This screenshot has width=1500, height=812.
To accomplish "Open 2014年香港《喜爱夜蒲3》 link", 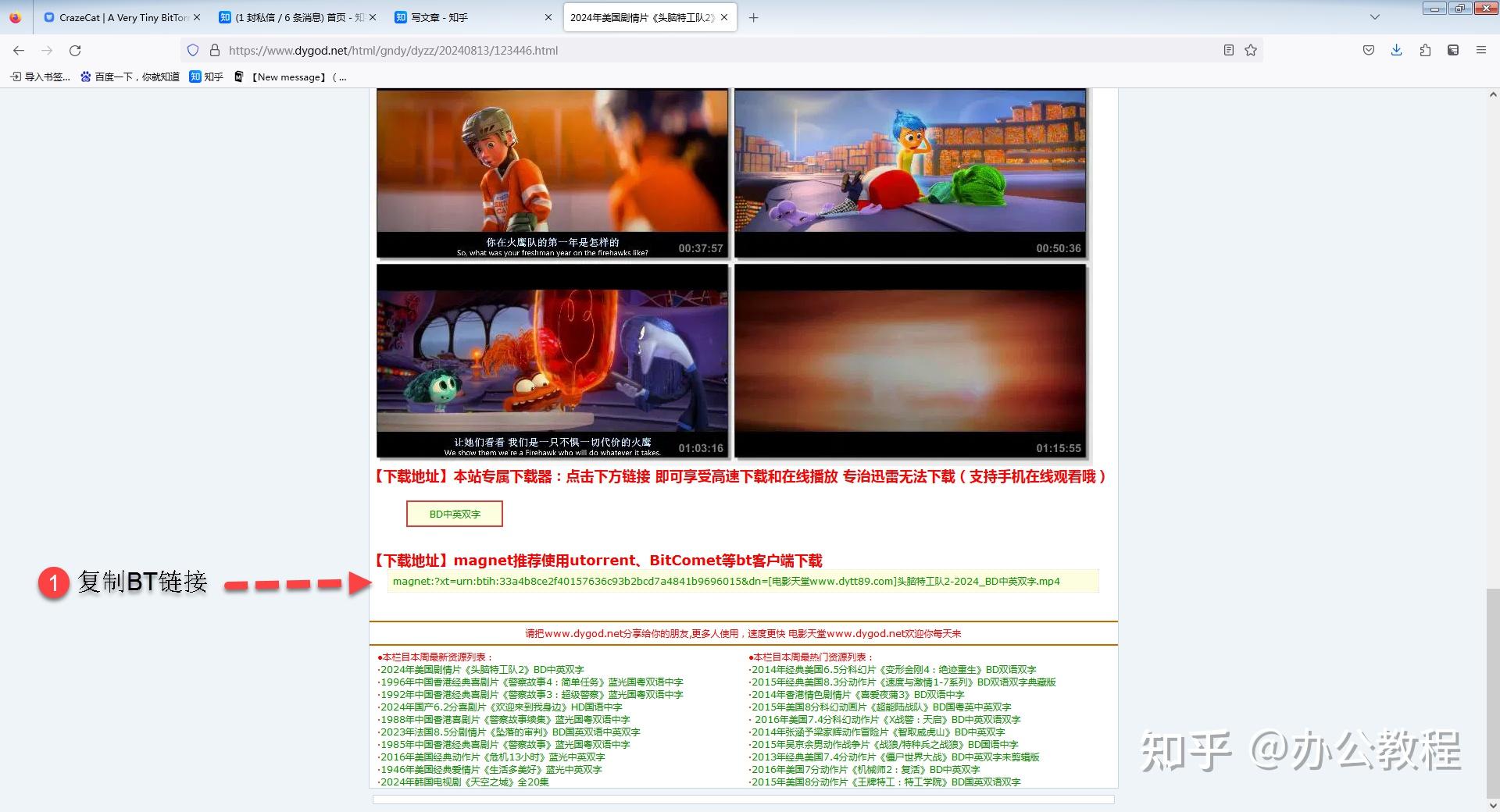I will point(858,694).
